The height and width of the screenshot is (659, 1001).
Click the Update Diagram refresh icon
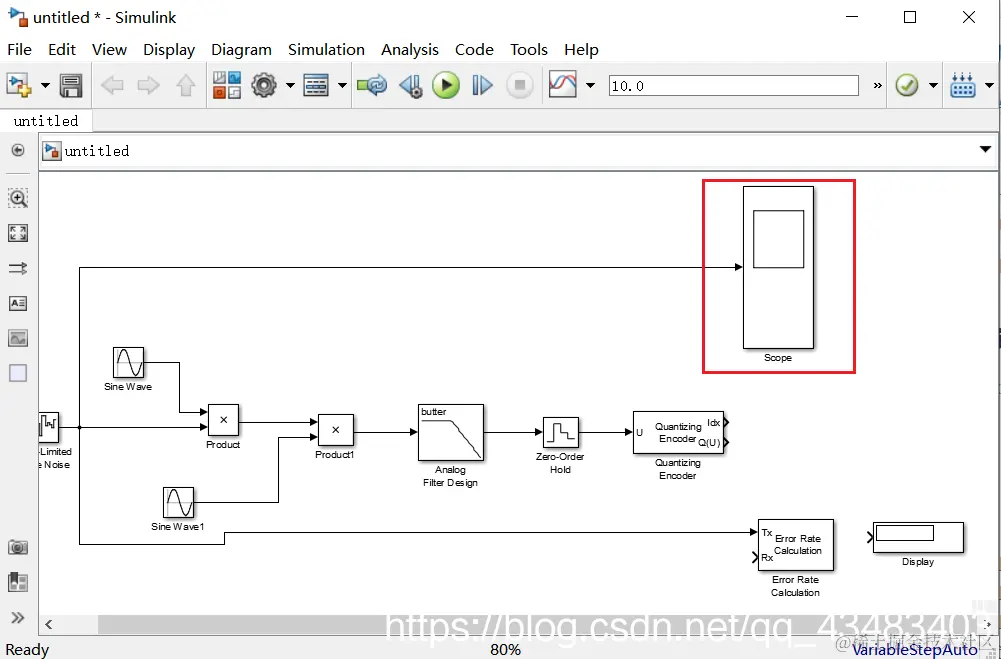tap(372, 85)
